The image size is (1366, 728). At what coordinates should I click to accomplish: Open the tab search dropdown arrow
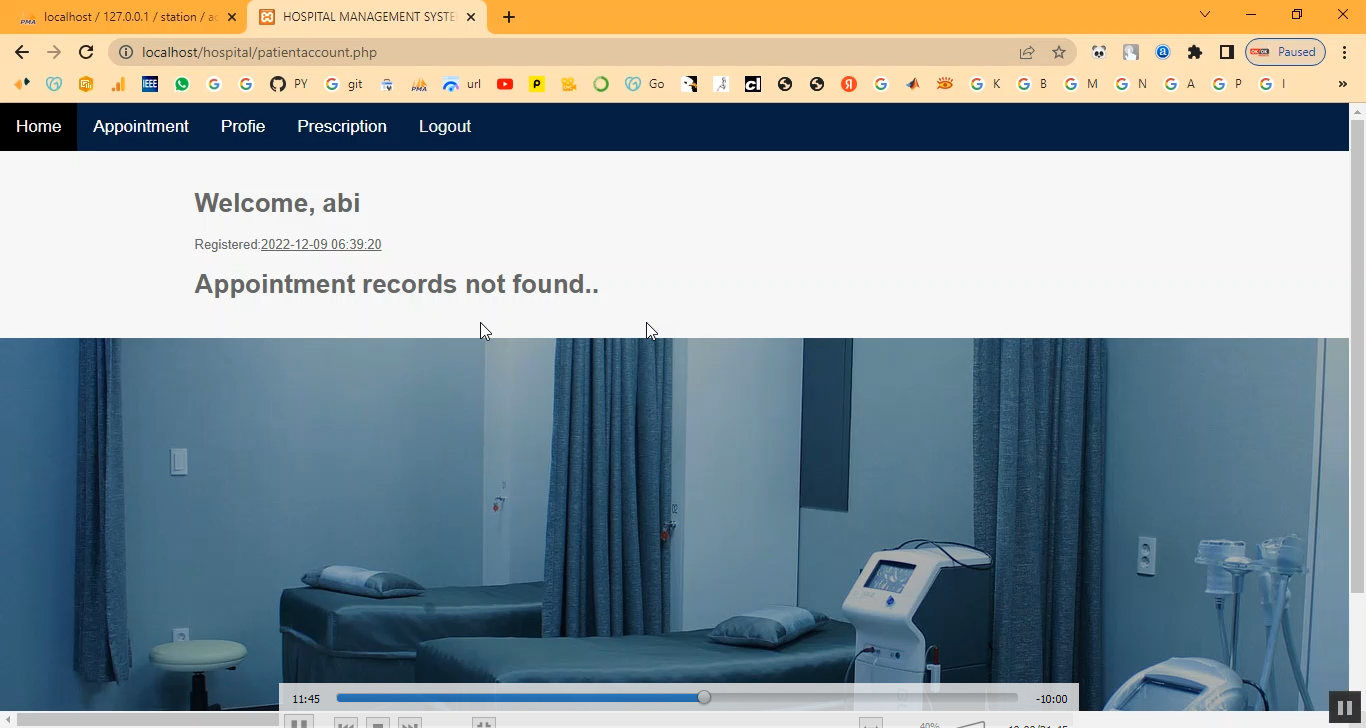pyautogui.click(x=1205, y=15)
